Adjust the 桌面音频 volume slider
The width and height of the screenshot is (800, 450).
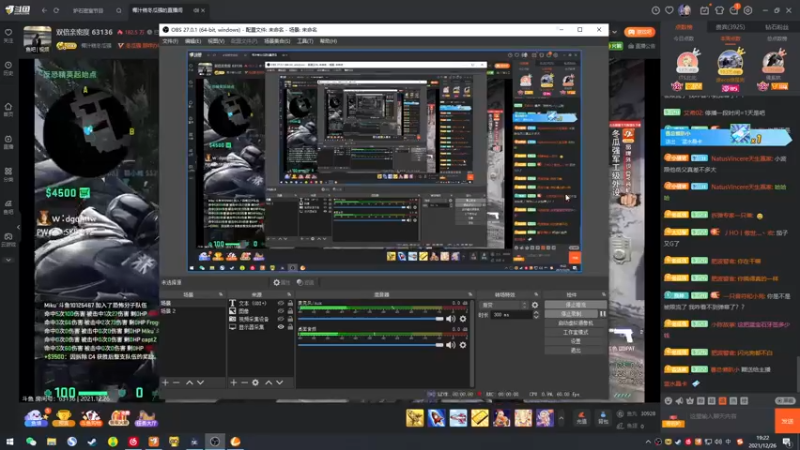[x=370, y=345]
